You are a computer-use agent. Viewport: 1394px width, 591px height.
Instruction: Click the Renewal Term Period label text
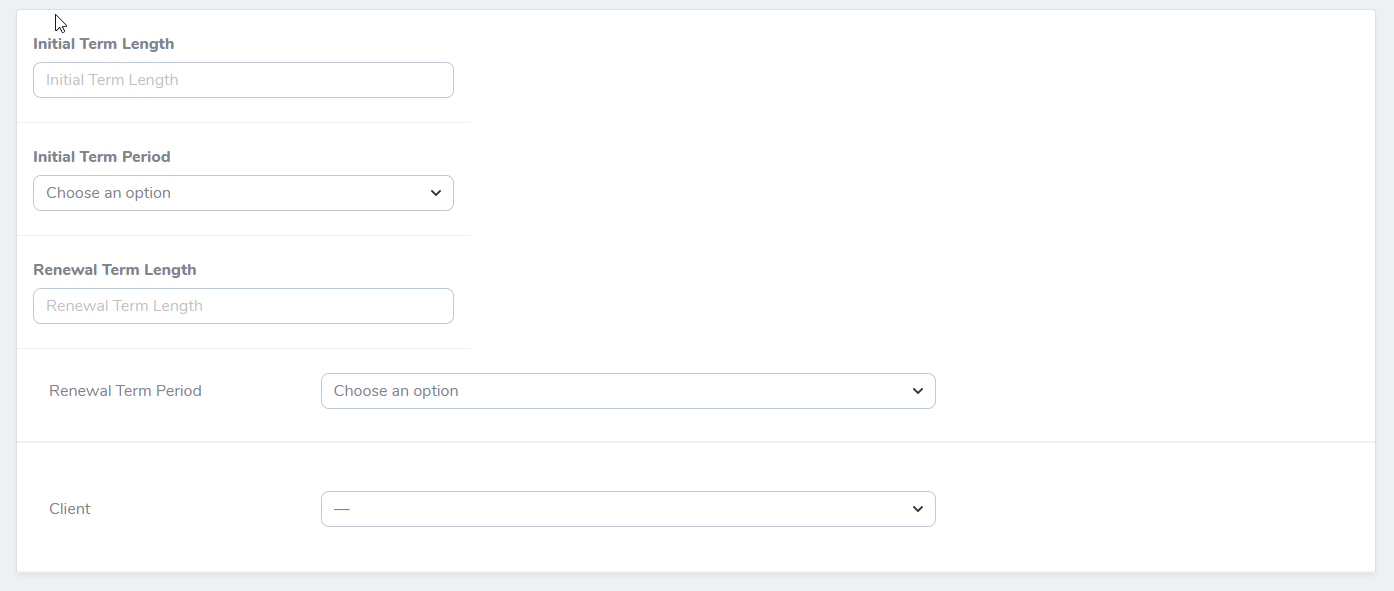point(125,391)
